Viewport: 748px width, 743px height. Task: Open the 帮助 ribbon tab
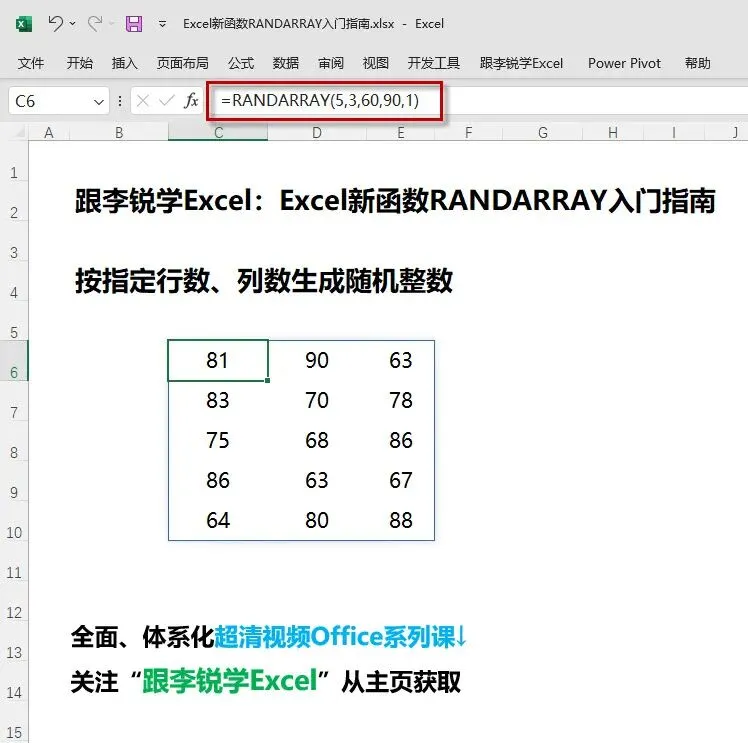[x=697, y=63]
